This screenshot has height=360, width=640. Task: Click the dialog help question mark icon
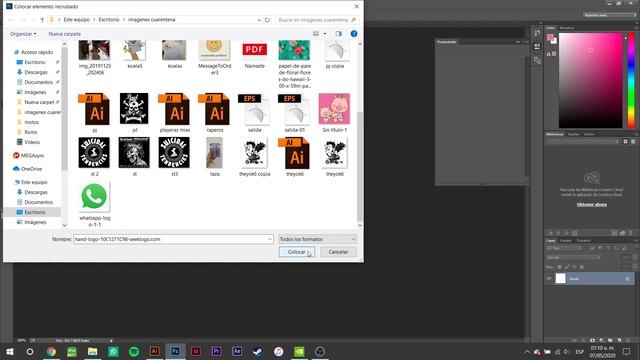[354, 33]
